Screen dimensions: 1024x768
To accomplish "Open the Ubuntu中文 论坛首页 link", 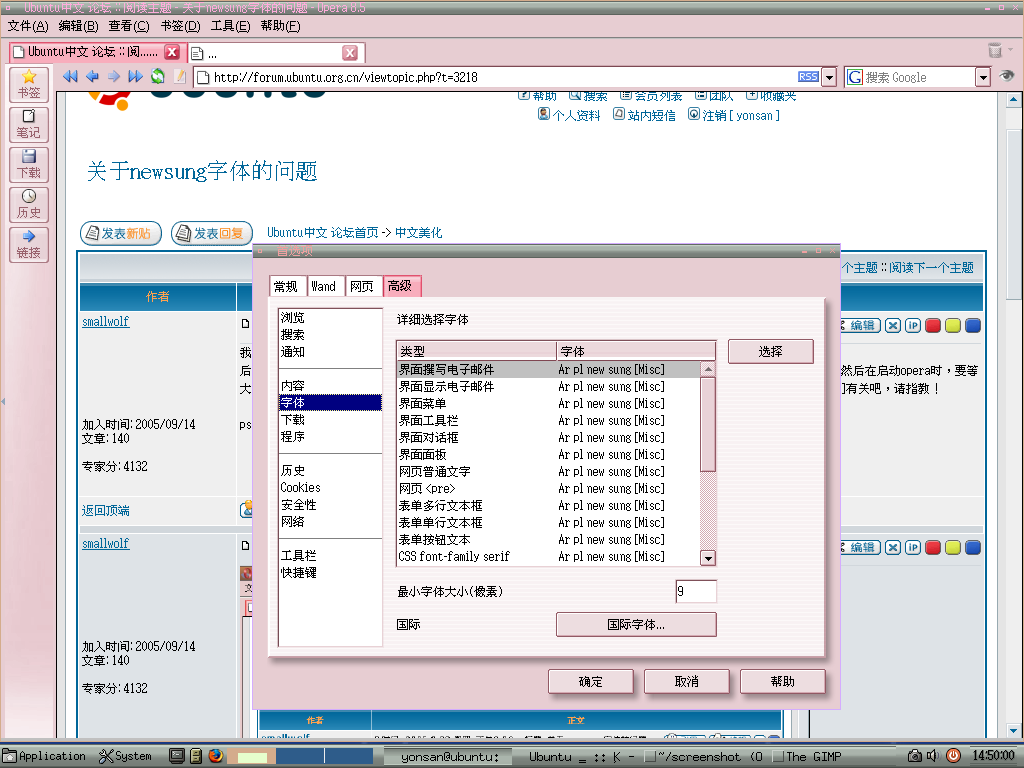I will pyautogui.click(x=323, y=232).
